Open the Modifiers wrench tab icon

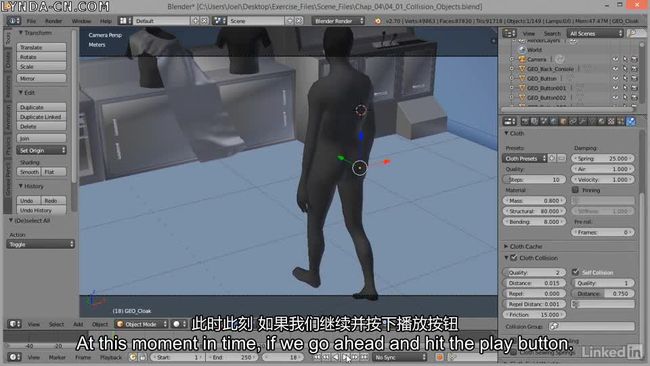coord(582,121)
